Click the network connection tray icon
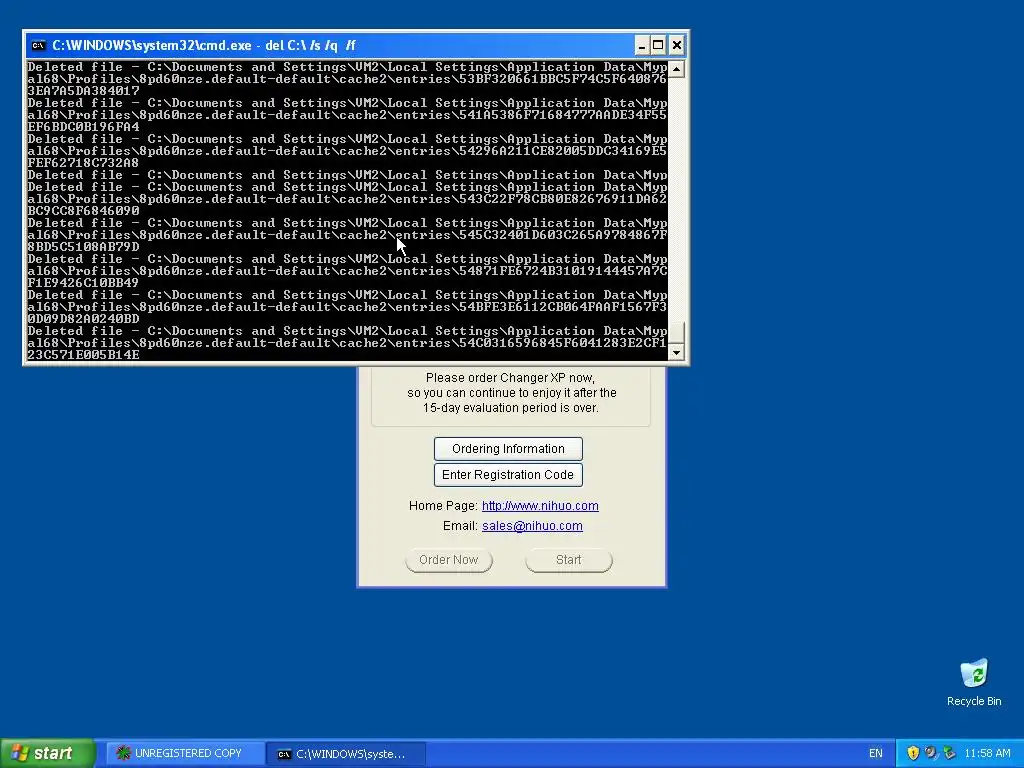 tap(949, 753)
